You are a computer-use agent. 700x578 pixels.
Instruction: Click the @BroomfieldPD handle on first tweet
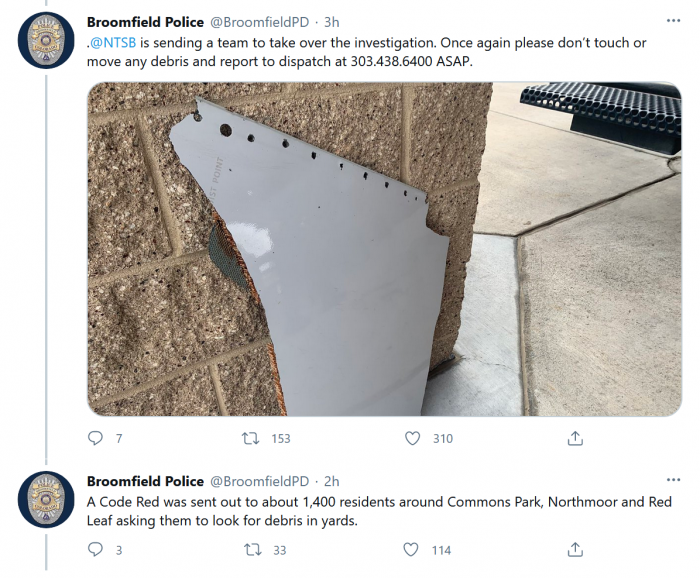point(259,22)
